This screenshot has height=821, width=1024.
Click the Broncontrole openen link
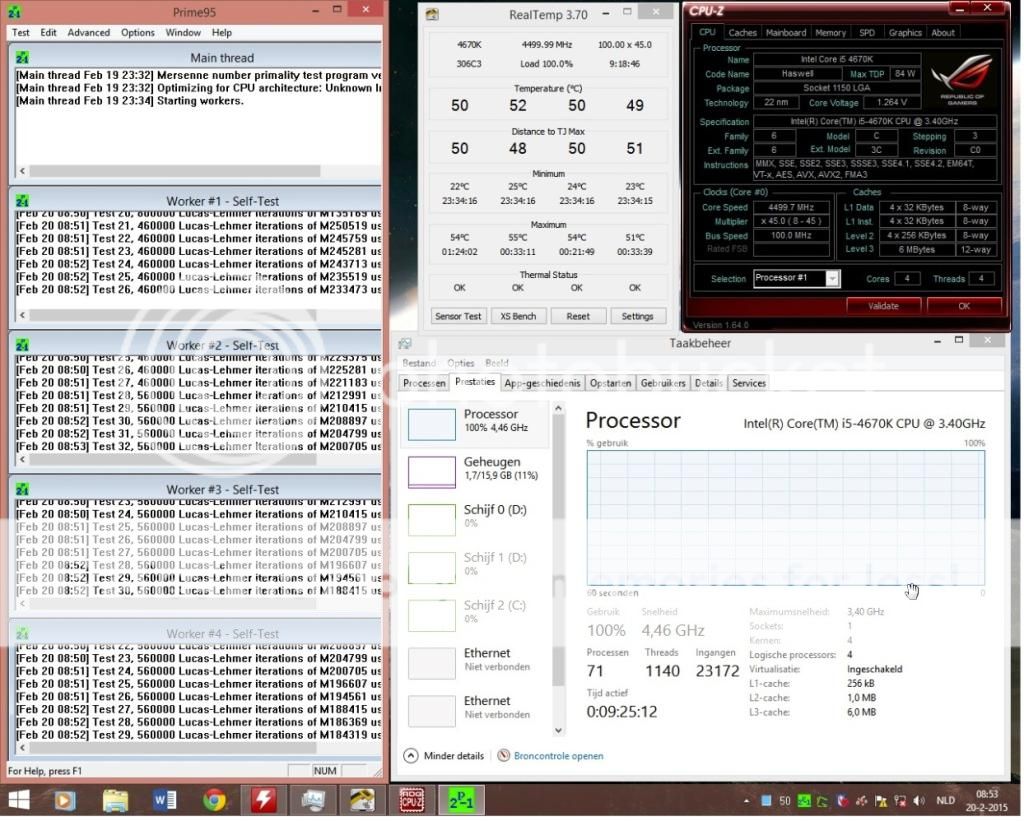(x=558, y=756)
